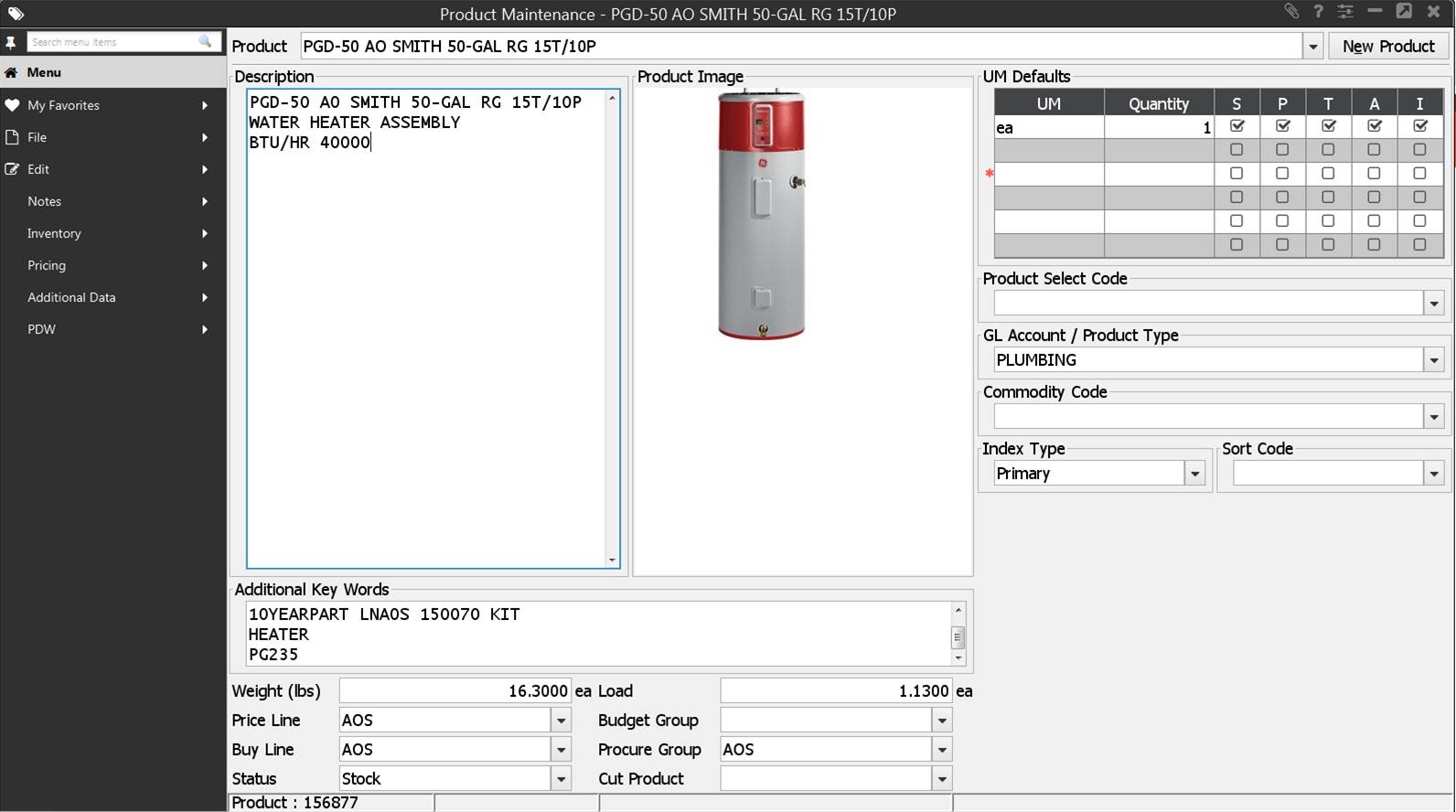Open the Product Select Code dropdown
The width and height of the screenshot is (1456, 812).
pyautogui.click(x=1433, y=304)
